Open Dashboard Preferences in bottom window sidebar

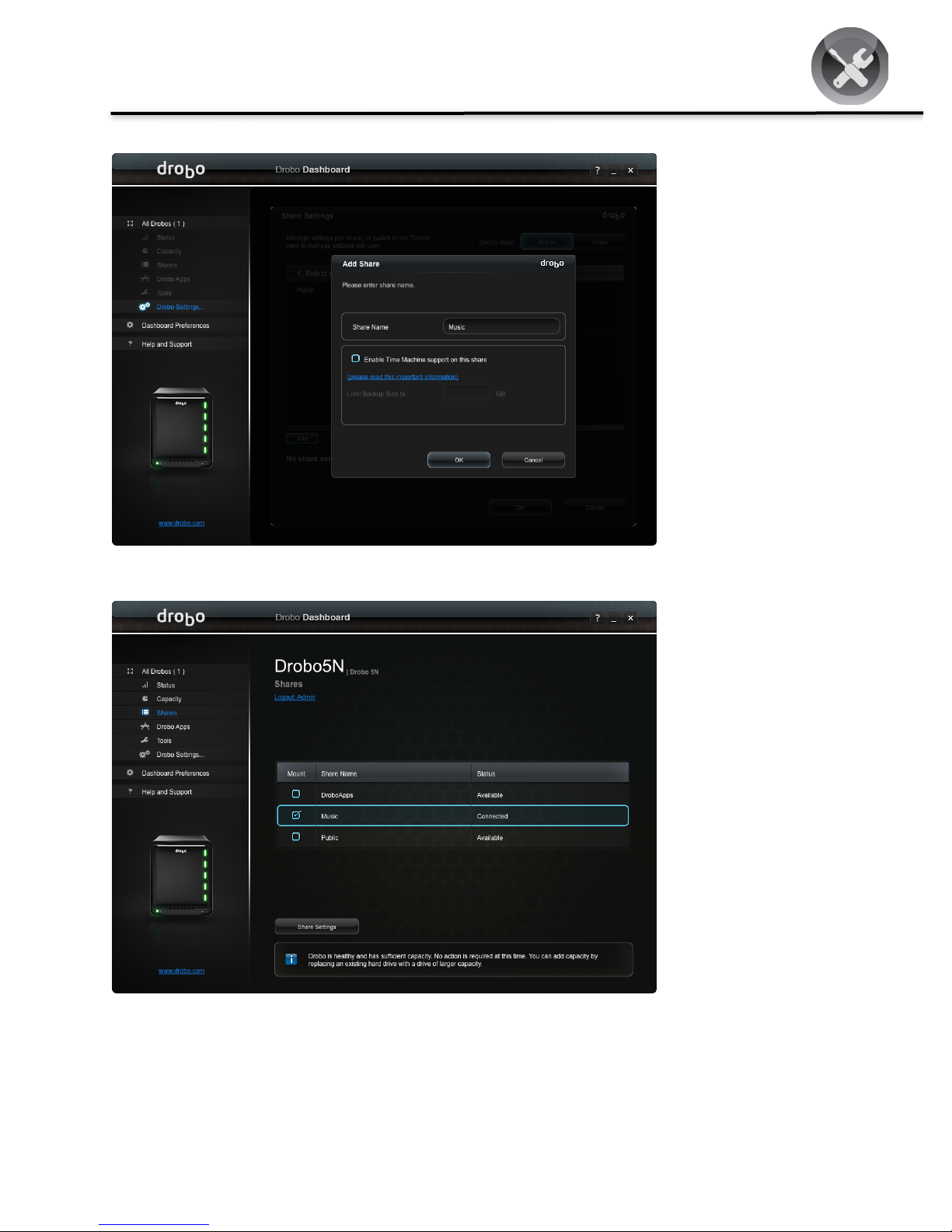click(175, 773)
